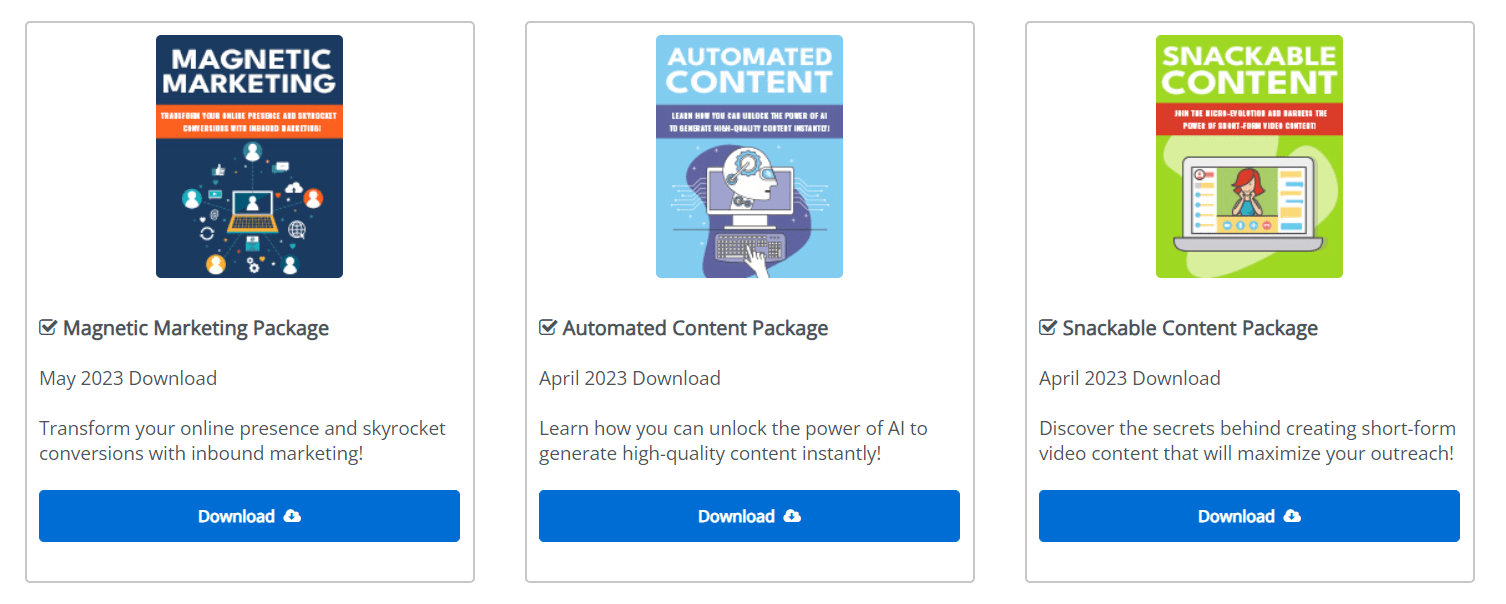
Task: Open the Magnetic Marketing cover image
Action: (x=249, y=156)
